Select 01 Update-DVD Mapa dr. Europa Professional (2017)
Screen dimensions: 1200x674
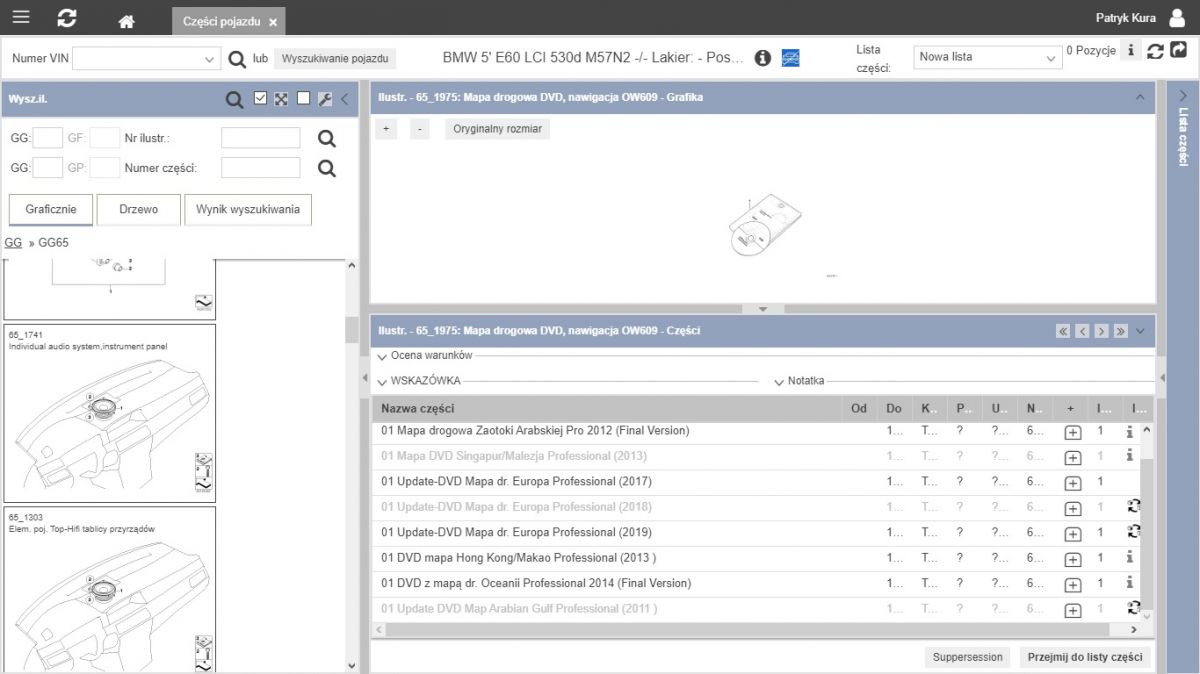[516, 481]
